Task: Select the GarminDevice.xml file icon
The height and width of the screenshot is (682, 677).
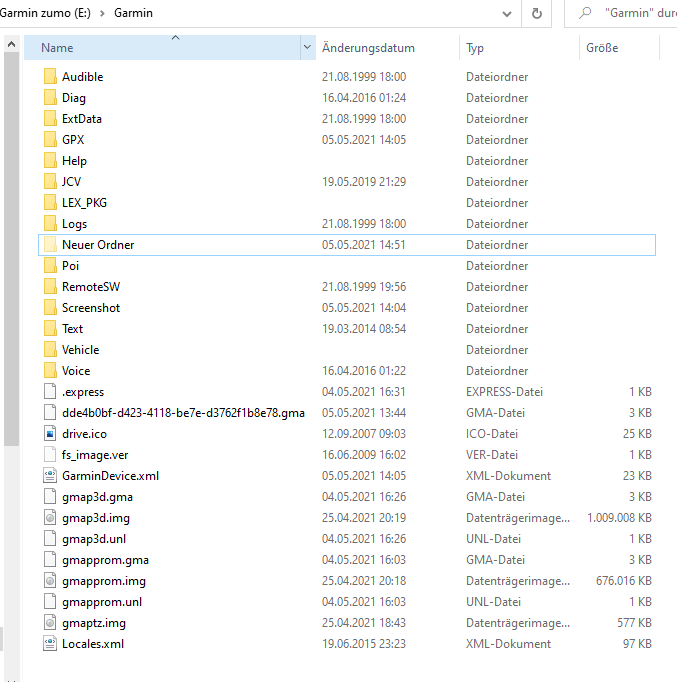Action: coord(50,476)
